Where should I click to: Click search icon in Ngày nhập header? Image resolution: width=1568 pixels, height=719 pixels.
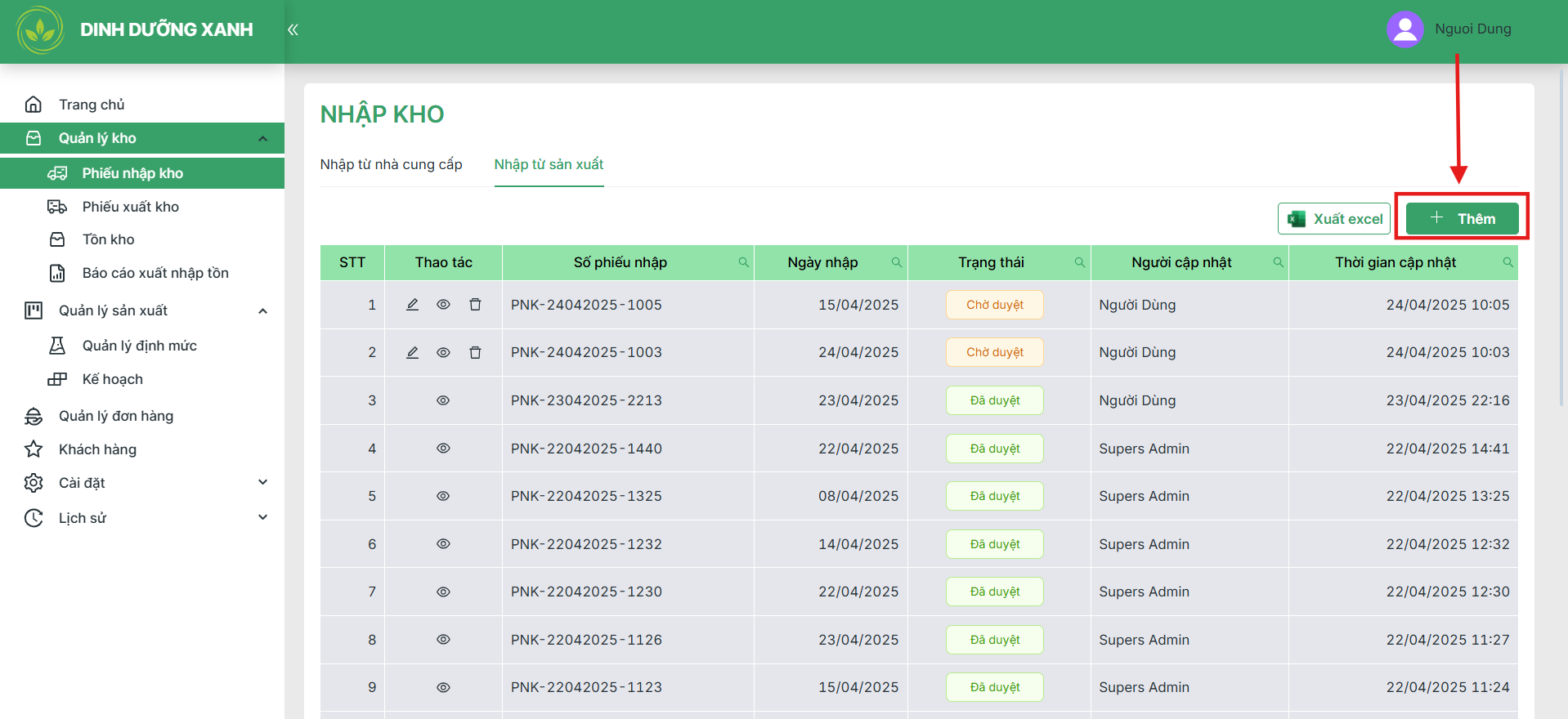click(896, 262)
